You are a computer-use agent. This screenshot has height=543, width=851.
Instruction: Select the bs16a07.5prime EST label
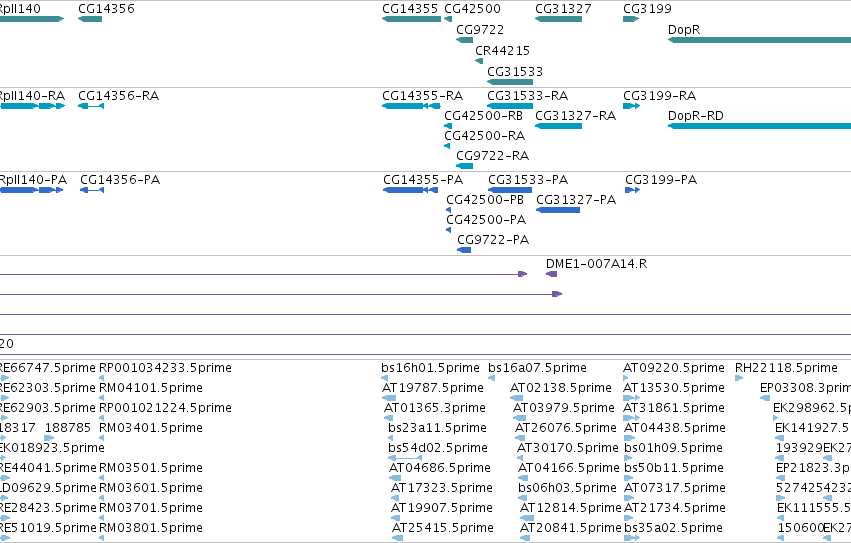coord(537,368)
